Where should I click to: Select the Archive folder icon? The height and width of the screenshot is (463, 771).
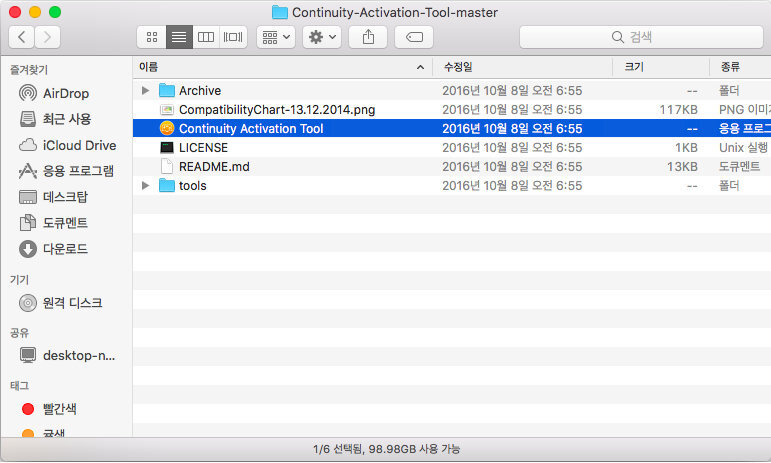pos(167,90)
